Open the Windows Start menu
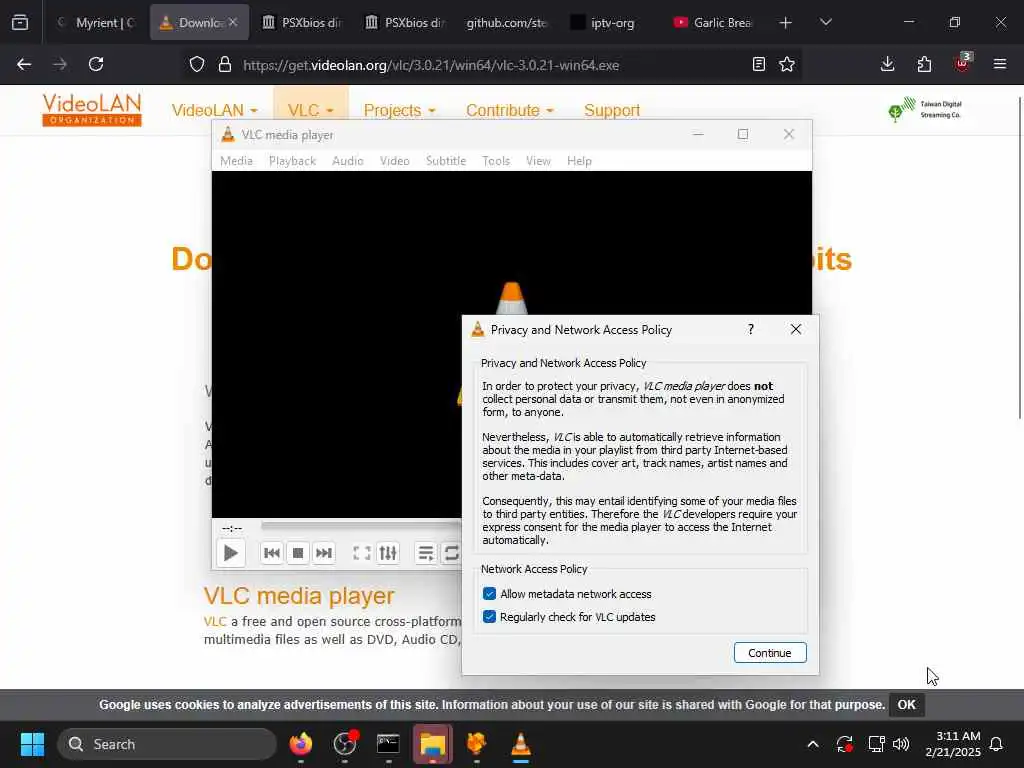 [32, 744]
